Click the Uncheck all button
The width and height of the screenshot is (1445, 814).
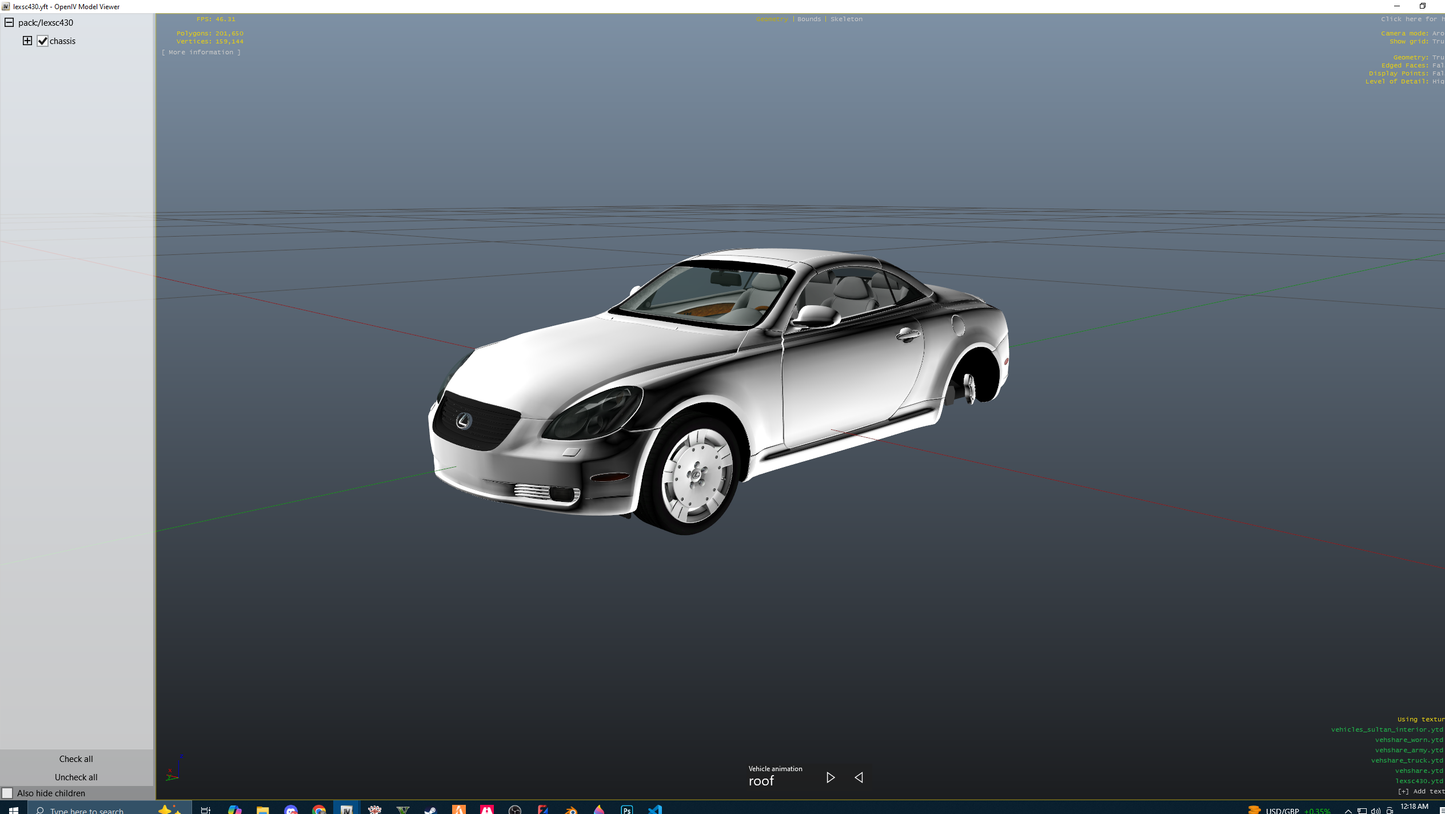(x=75, y=777)
